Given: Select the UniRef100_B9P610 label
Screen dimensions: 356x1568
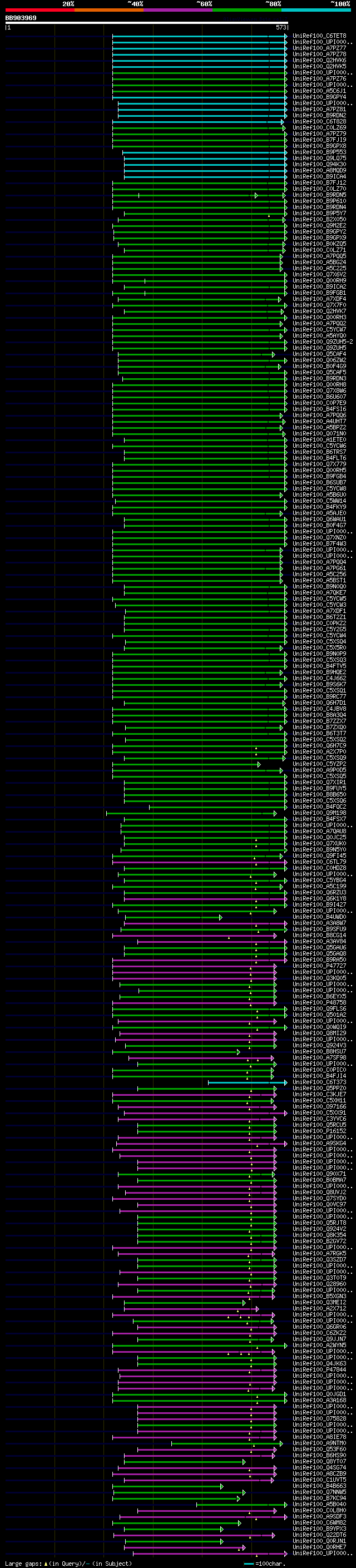Looking at the screenshot, I should tap(319, 201).
